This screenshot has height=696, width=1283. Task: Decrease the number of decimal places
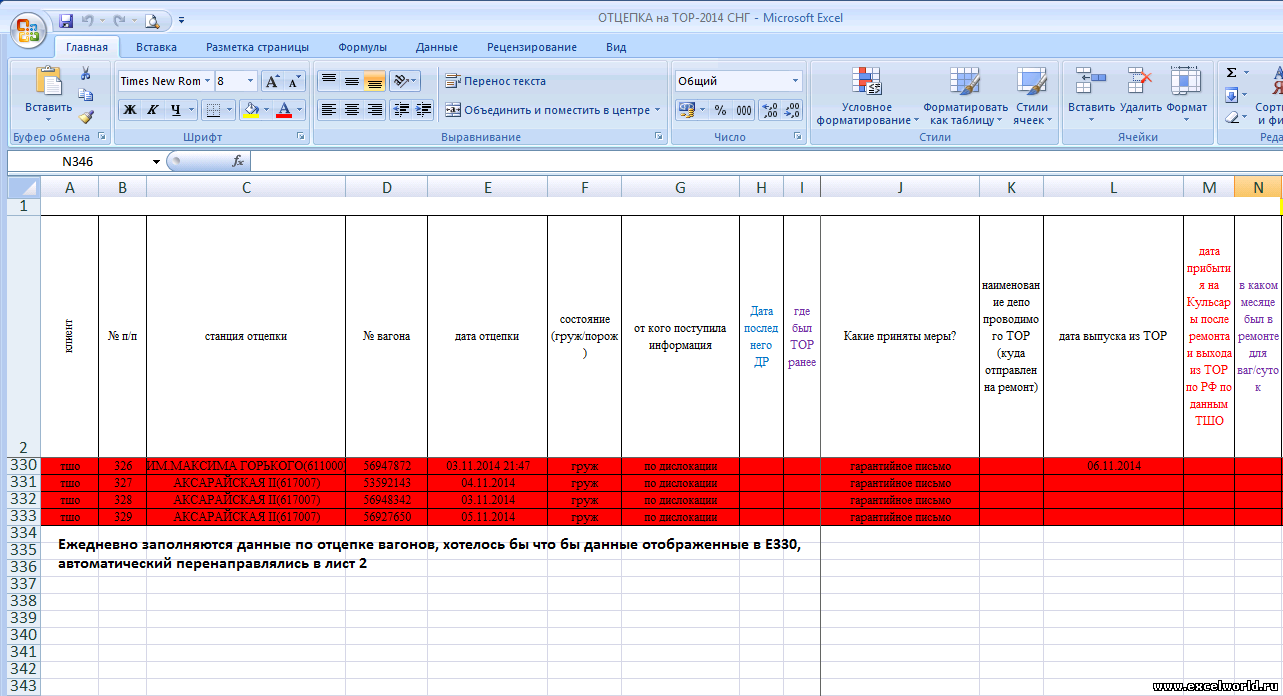(x=793, y=110)
